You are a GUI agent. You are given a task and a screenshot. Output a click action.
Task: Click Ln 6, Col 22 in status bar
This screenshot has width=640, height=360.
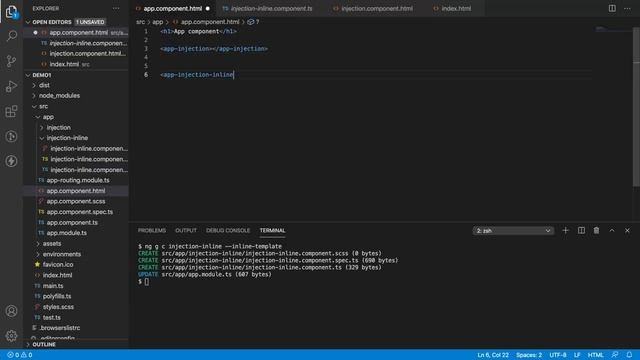[493, 355]
